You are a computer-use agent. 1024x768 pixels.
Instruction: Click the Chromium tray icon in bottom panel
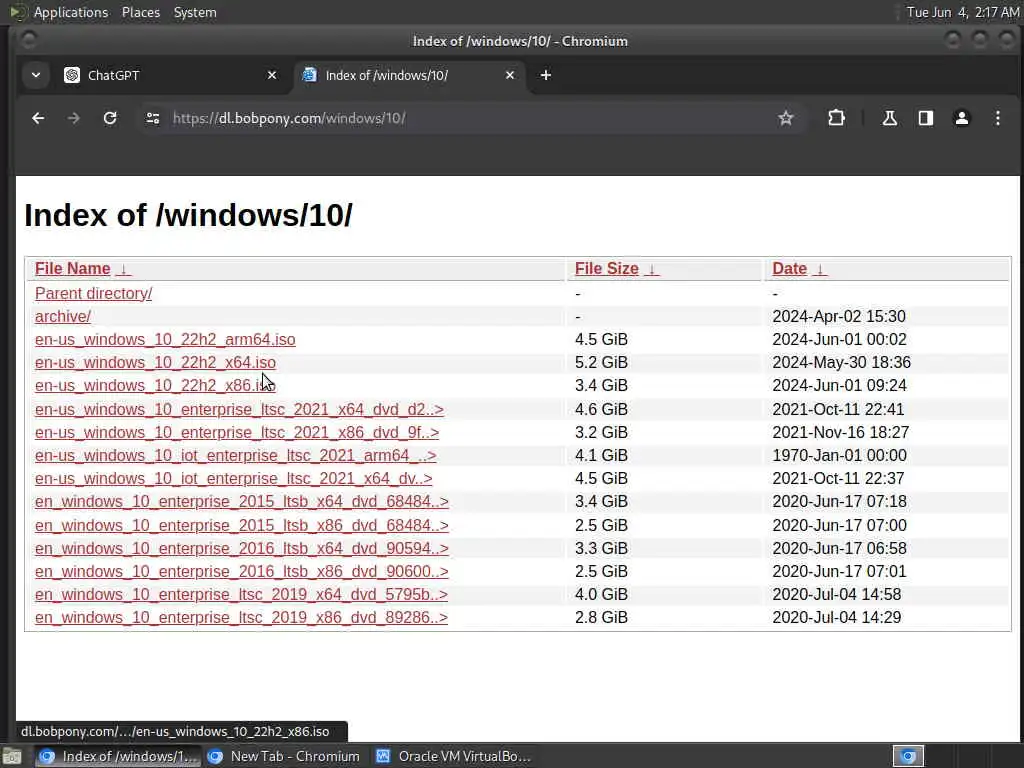908,756
